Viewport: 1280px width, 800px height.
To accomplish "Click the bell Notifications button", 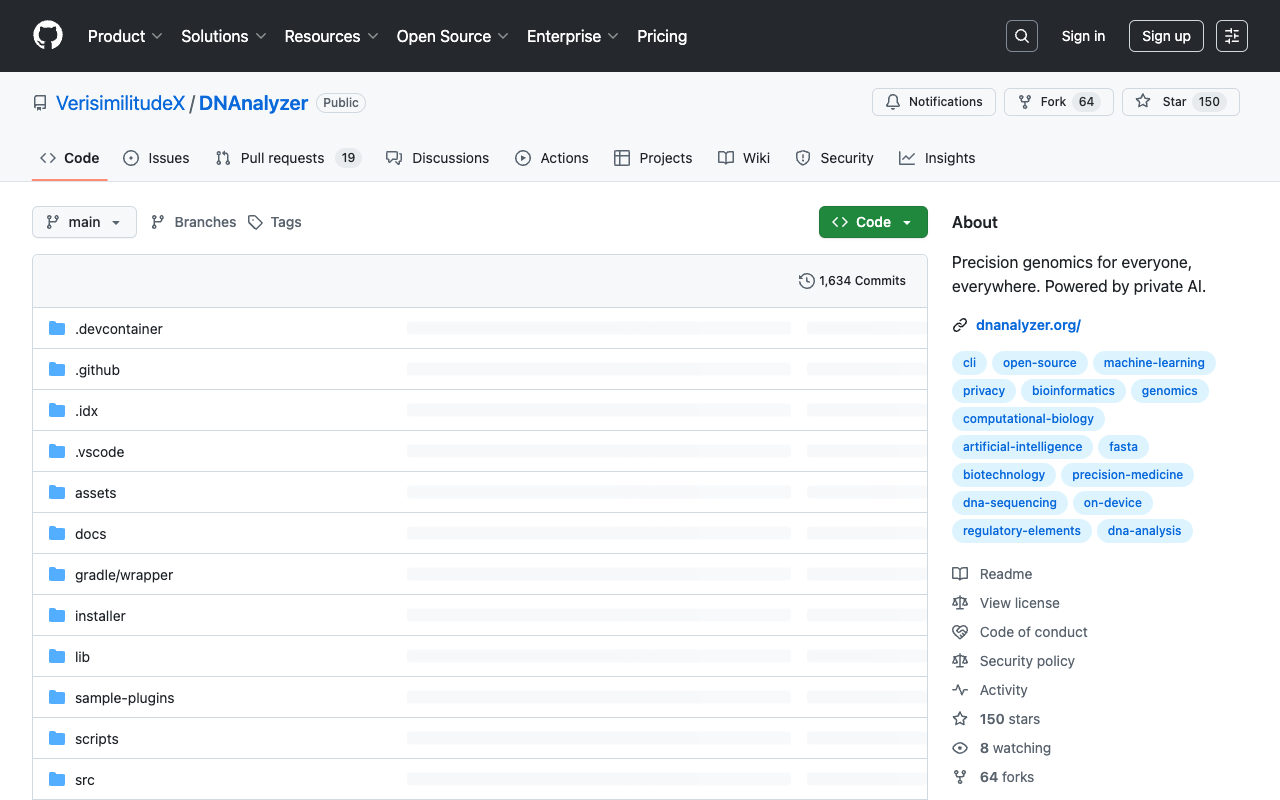I will 934,102.
